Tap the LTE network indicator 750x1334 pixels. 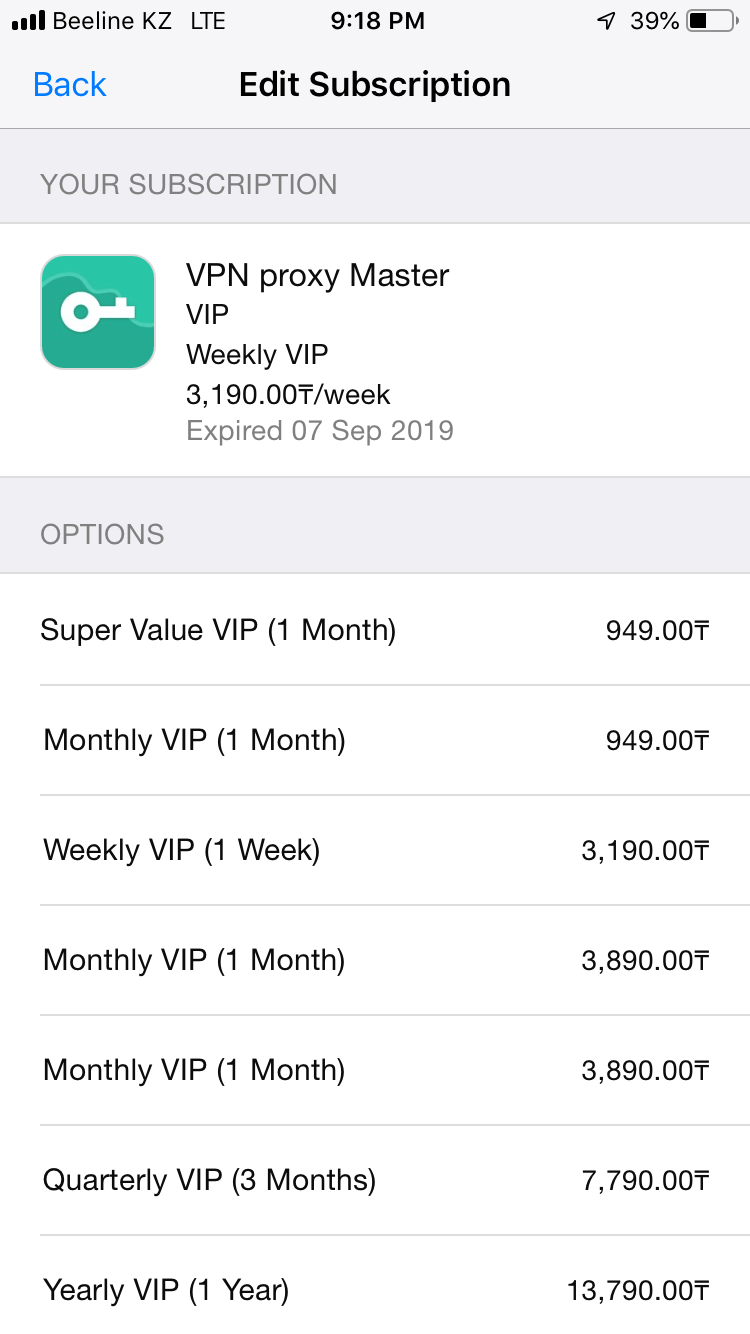click(208, 19)
